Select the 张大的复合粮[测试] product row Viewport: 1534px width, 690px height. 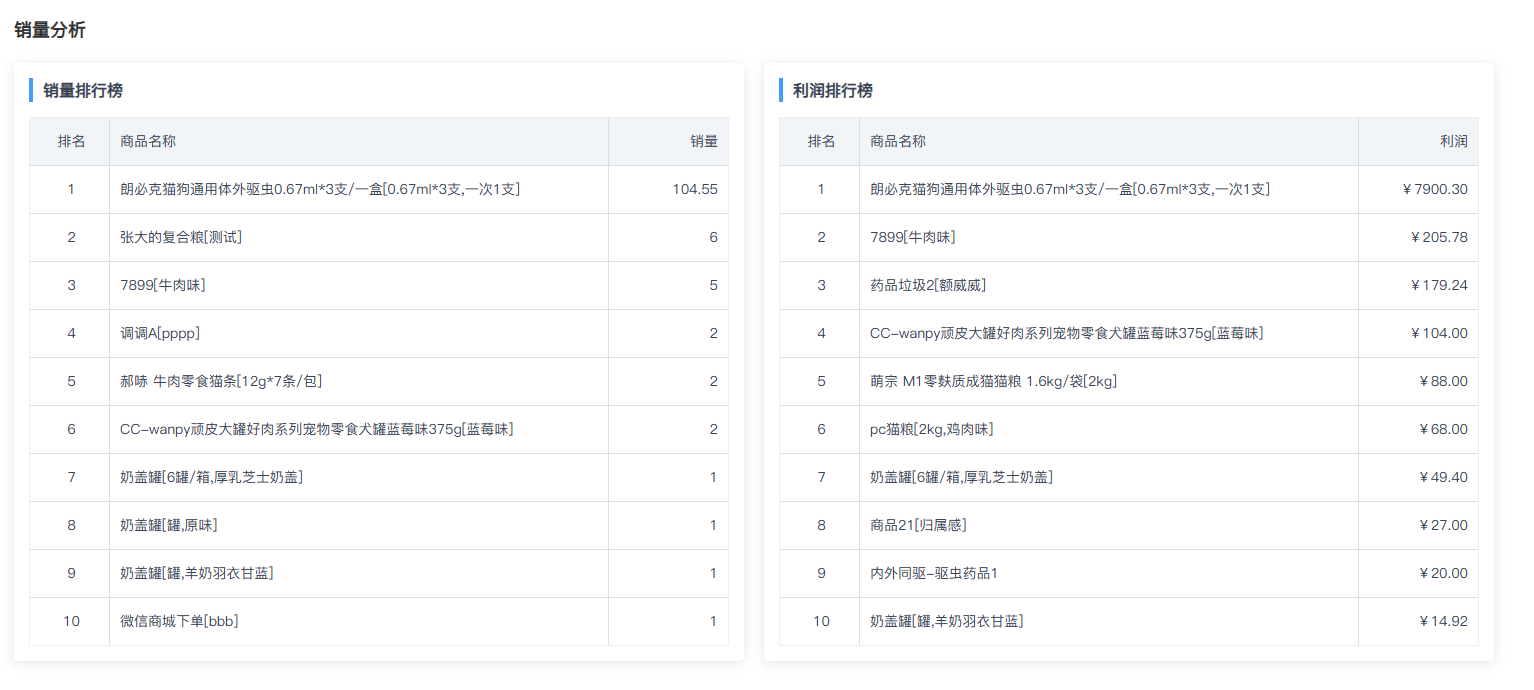pyautogui.click(x=181, y=238)
